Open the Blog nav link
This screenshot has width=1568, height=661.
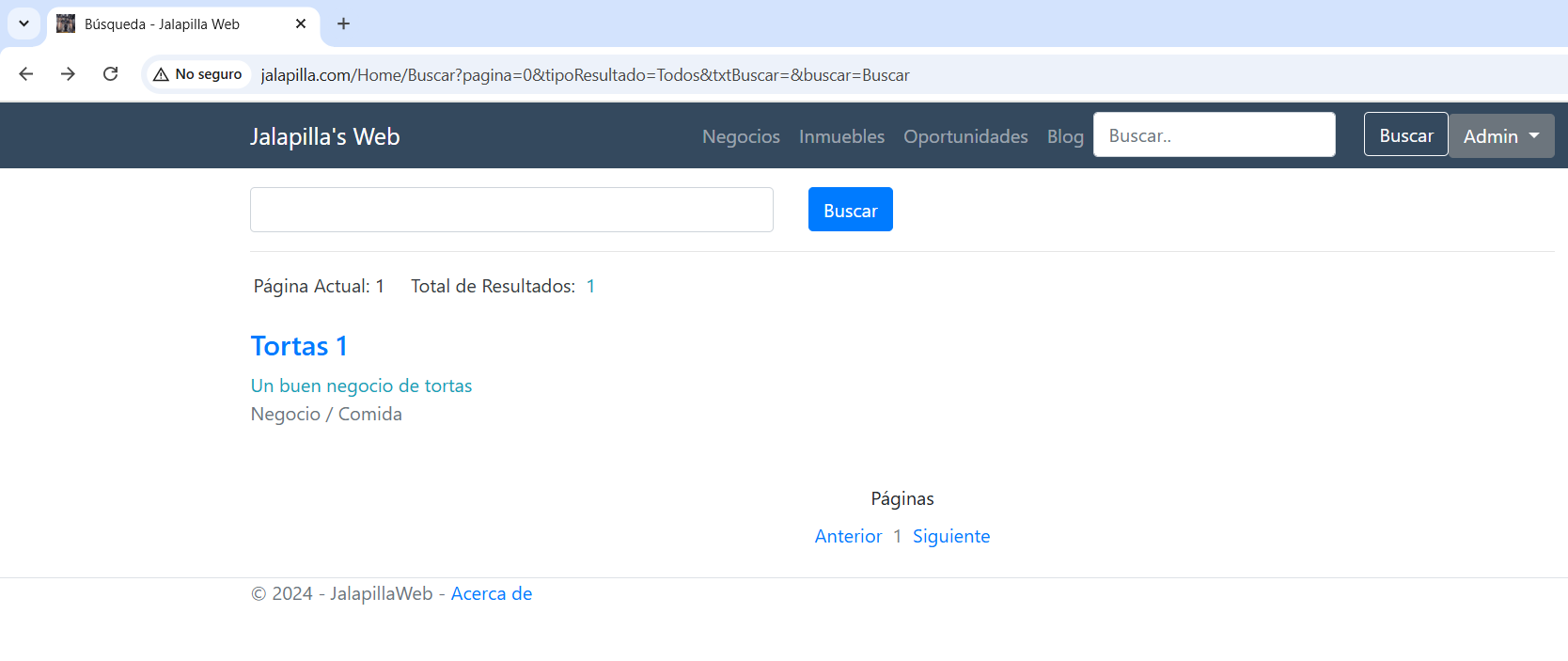click(1065, 136)
